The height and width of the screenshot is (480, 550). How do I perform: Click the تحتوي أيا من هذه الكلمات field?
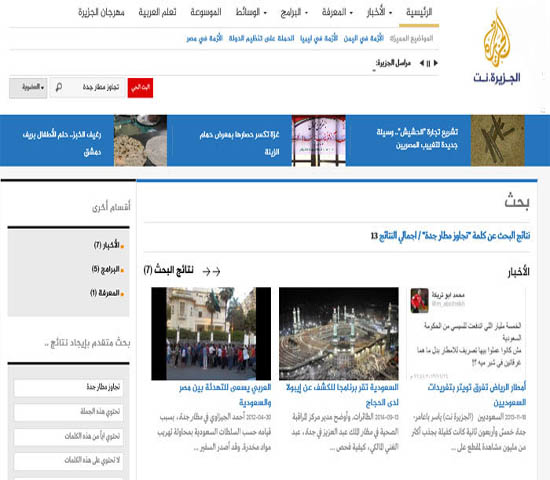(68, 436)
